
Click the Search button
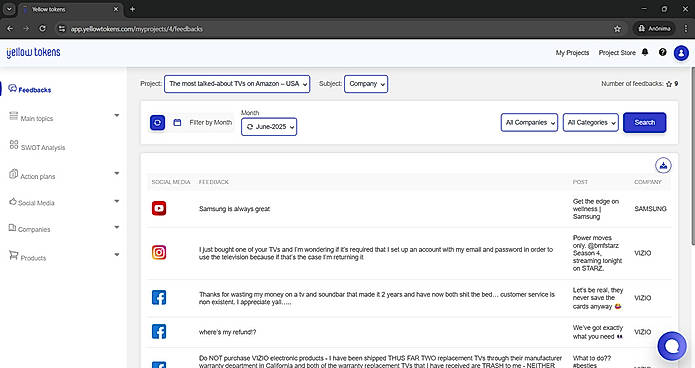point(644,122)
